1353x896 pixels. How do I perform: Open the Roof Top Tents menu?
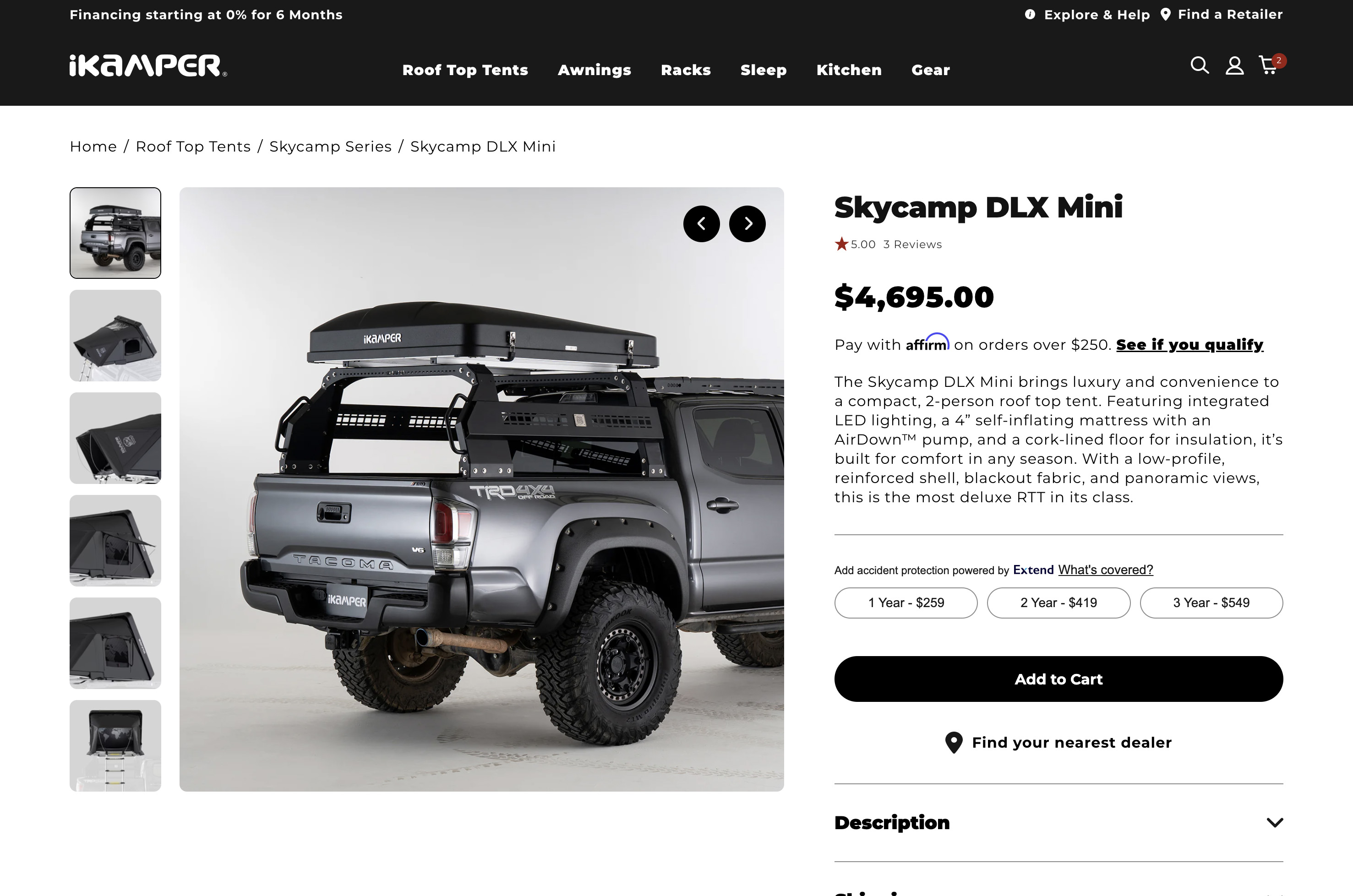coord(465,70)
